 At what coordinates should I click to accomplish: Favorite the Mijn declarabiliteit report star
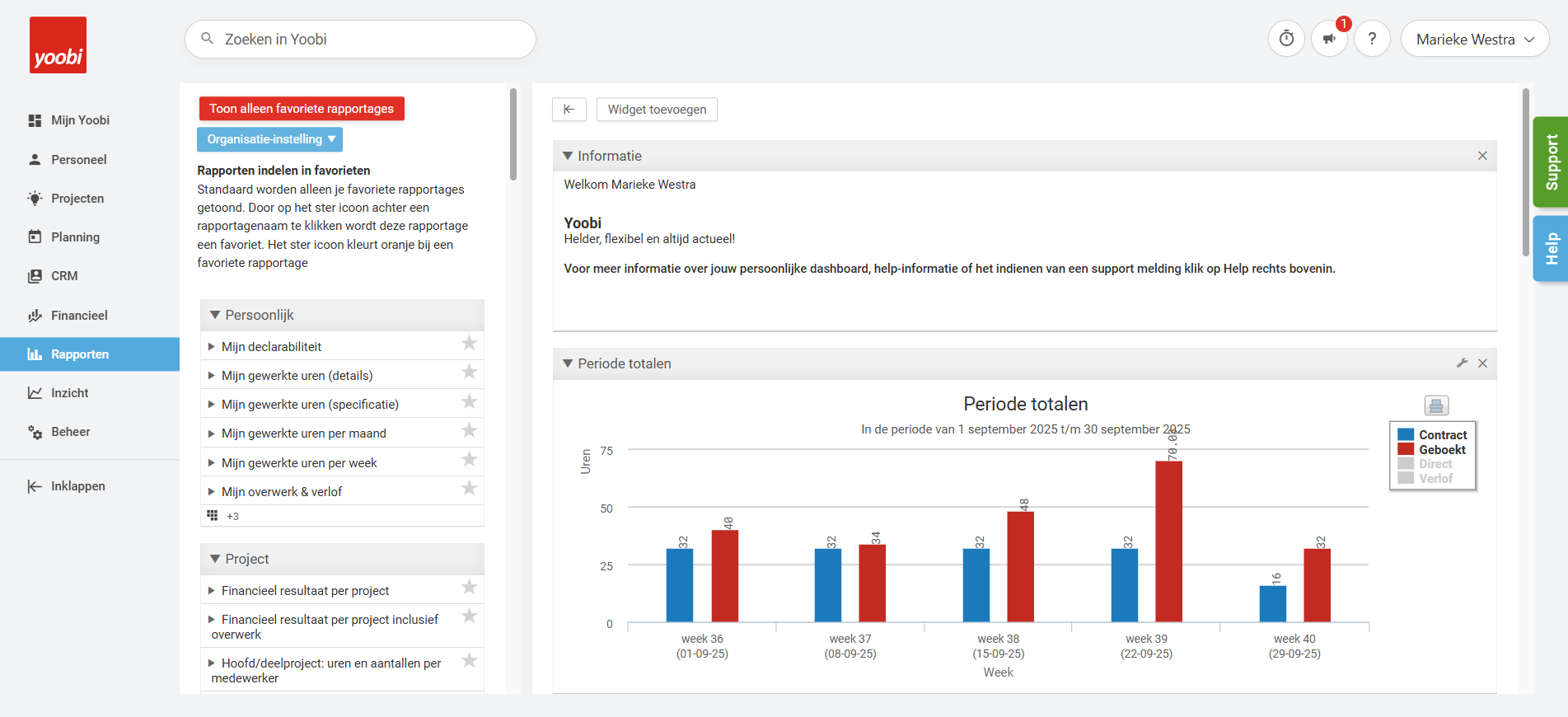coord(469,344)
